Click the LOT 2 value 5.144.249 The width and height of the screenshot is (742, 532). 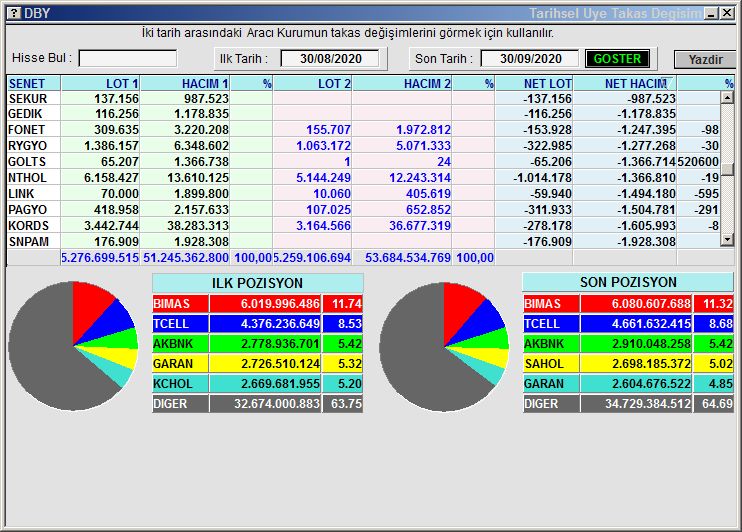pos(323,178)
